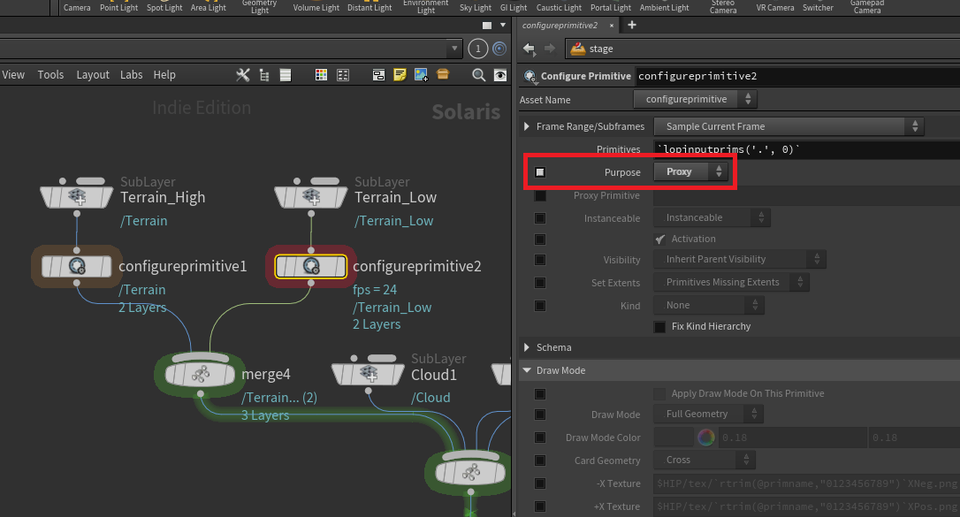Click the merge4 node icon
Screen dimensions: 960x517
tap(199, 375)
